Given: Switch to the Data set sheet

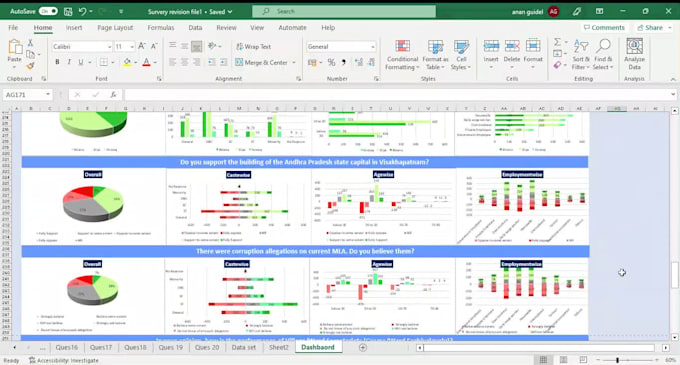Looking at the screenshot, I should (244, 347).
